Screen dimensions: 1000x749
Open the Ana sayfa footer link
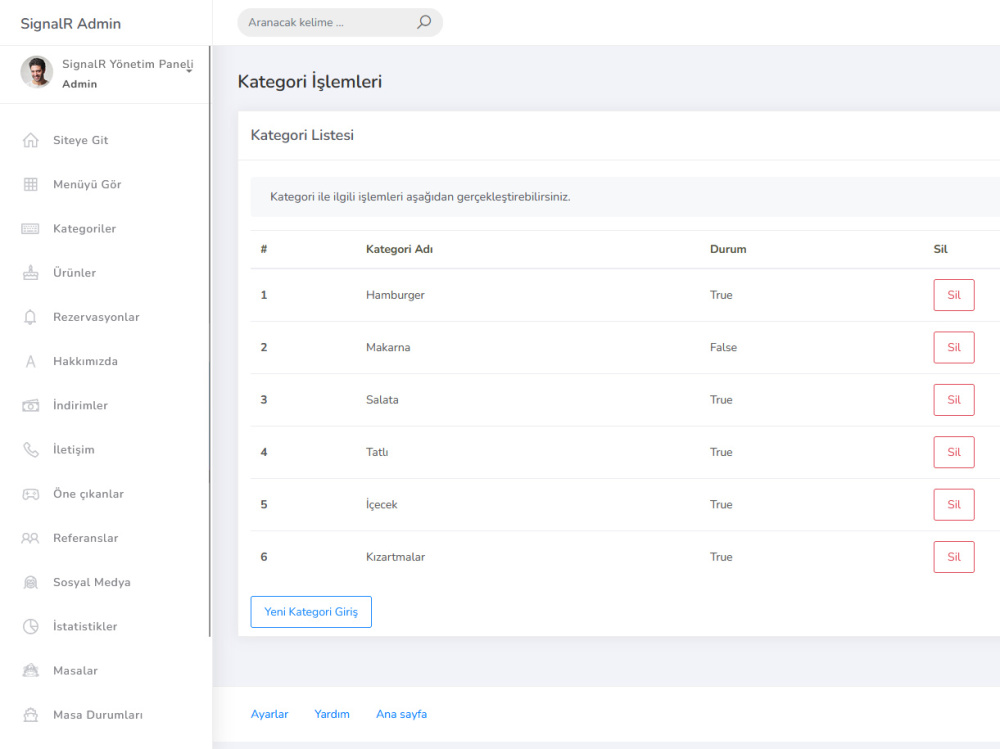coord(401,714)
